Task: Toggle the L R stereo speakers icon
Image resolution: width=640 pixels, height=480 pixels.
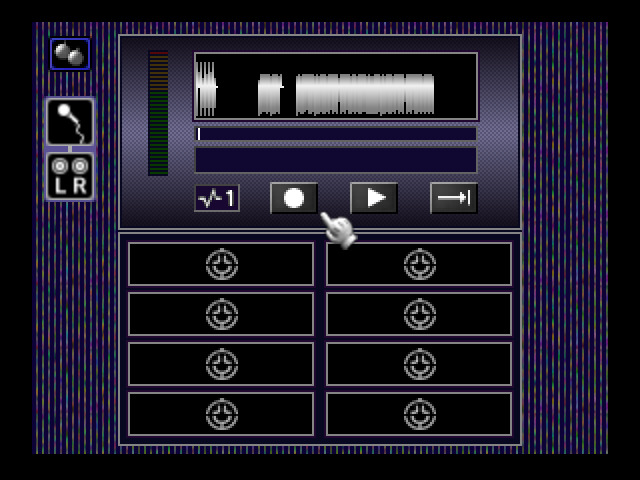Action: (70, 176)
